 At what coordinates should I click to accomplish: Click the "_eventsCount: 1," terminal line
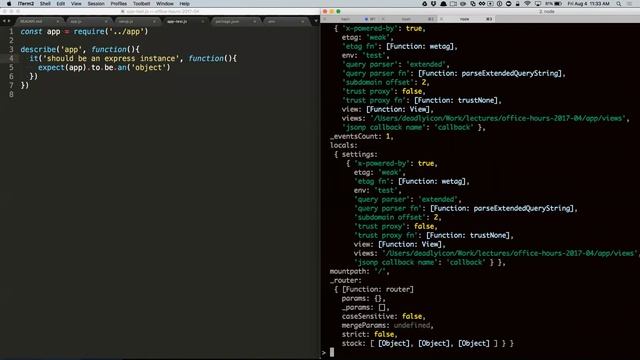(362, 136)
